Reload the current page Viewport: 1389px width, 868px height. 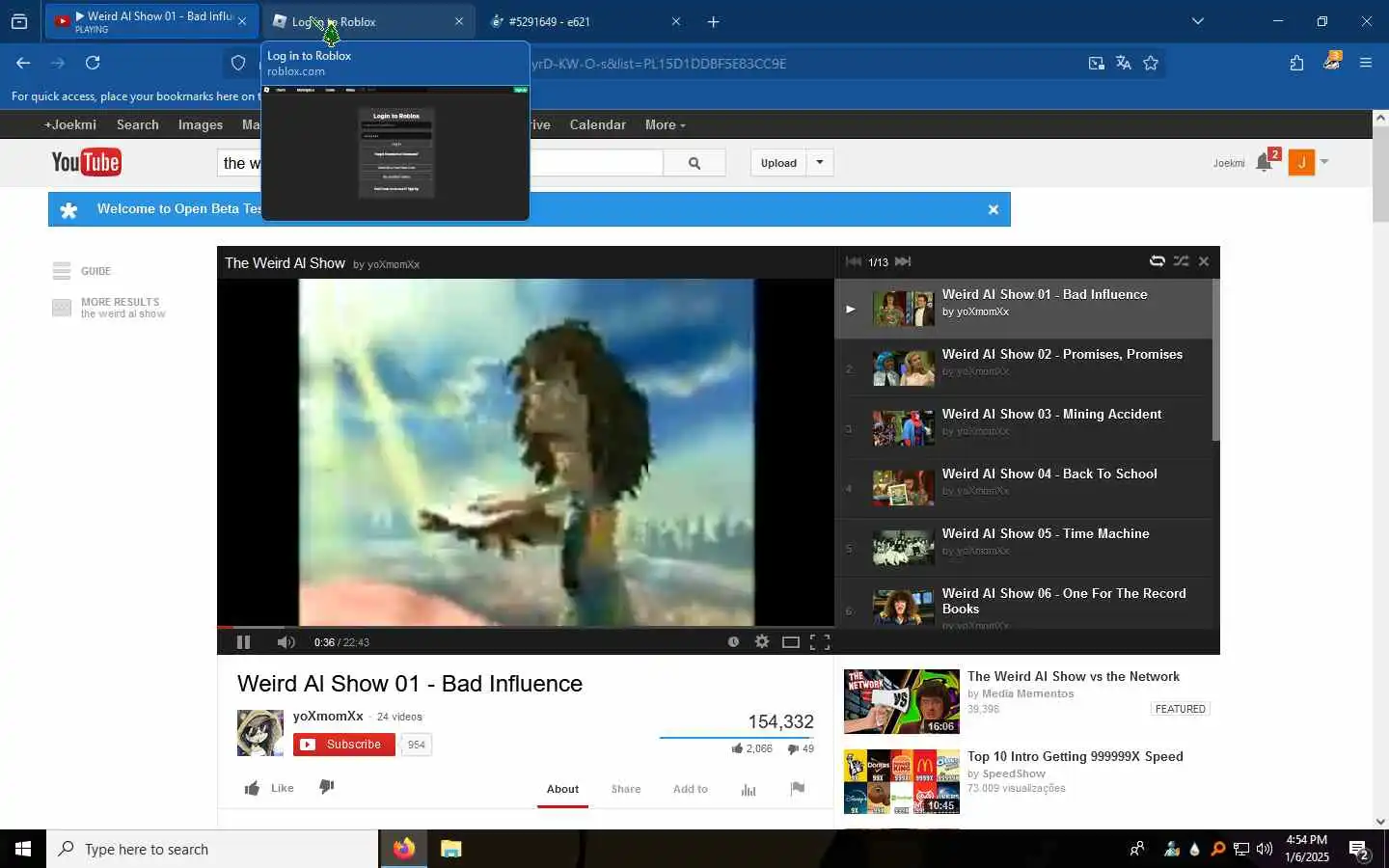click(x=93, y=63)
